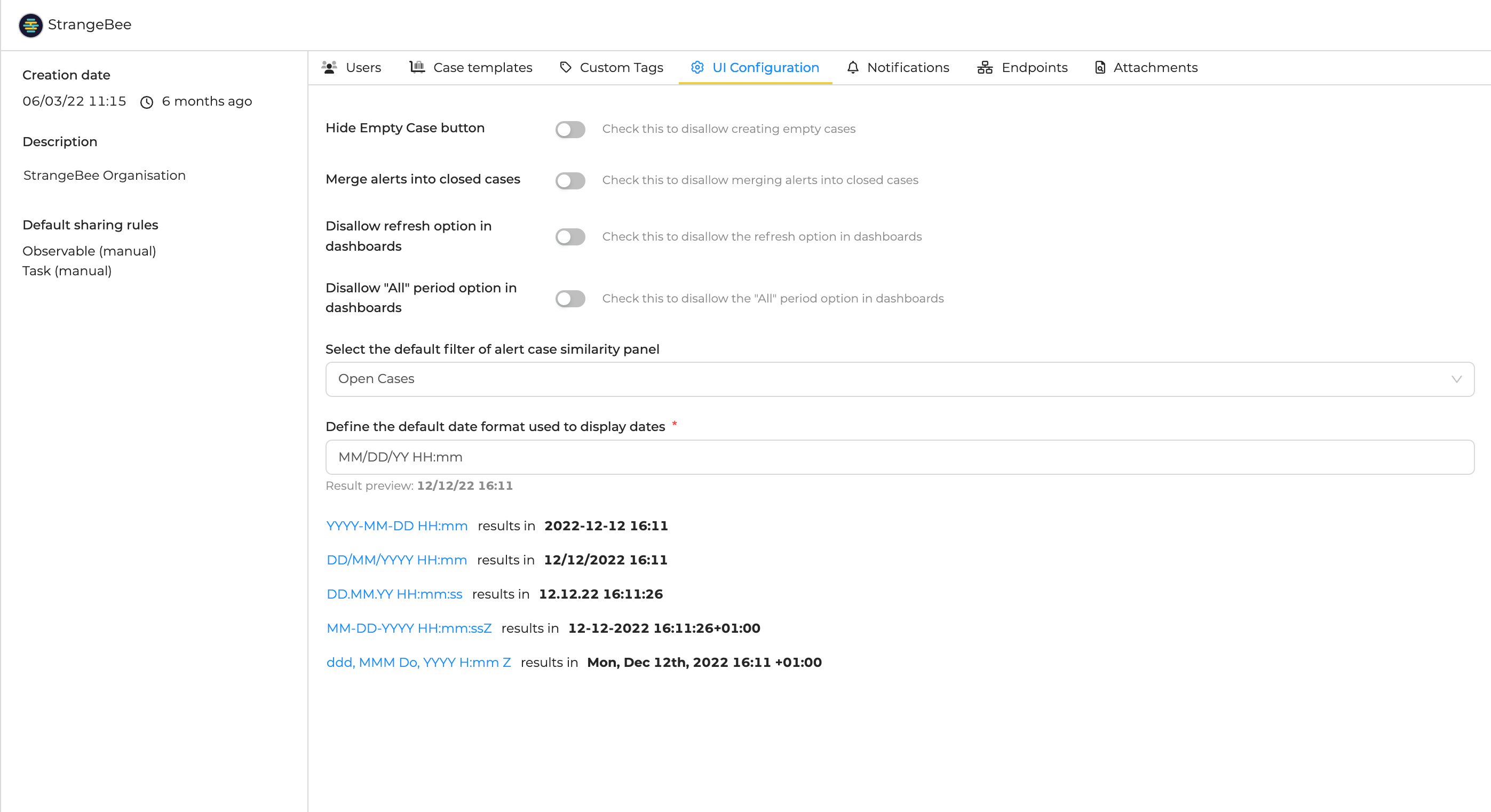Image resolution: width=1491 pixels, height=812 pixels.
Task: Choose the YYYY-MM-DD HH:mm format link
Action: pos(397,526)
